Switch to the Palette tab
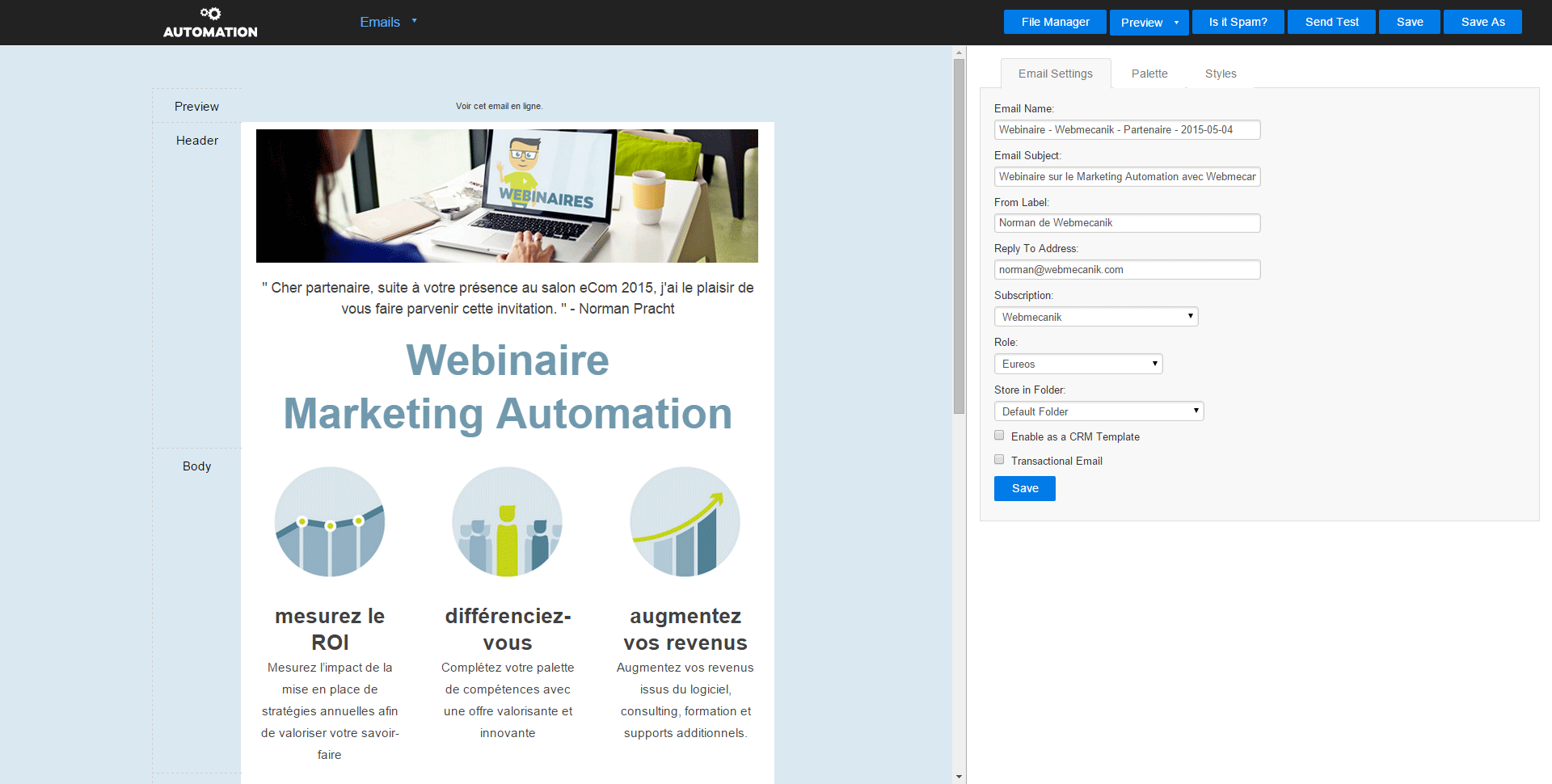 click(x=1149, y=74)
